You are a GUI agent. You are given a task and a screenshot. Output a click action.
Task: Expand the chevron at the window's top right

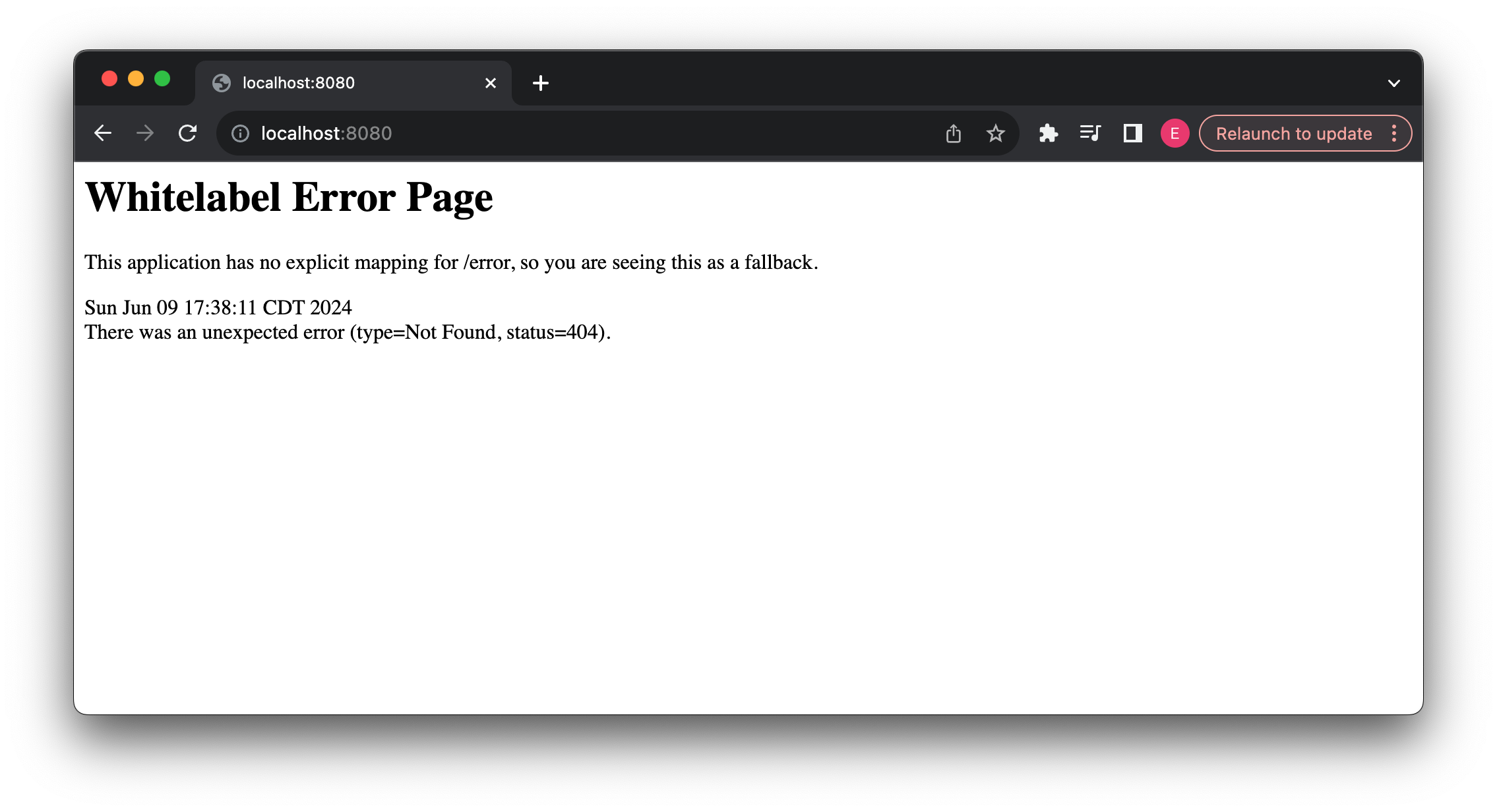tap(1394, 82)
